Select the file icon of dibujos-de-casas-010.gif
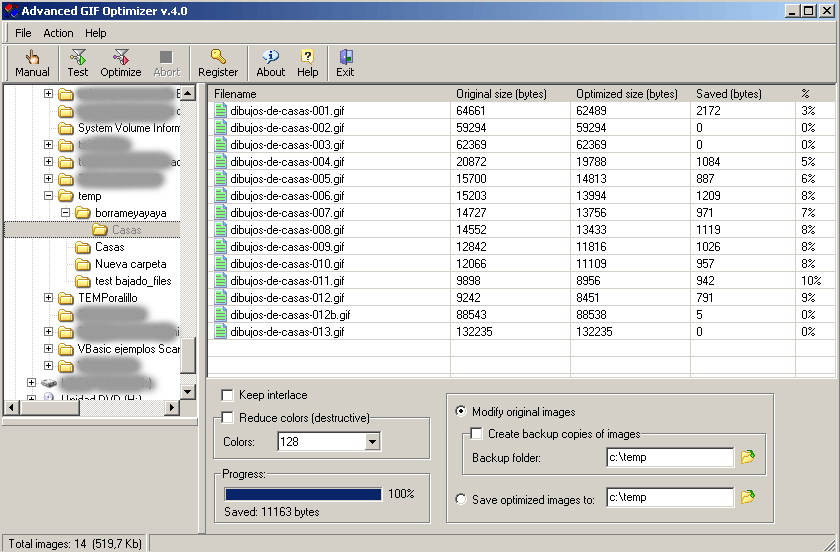840x552 pixels. click(220, 263)
